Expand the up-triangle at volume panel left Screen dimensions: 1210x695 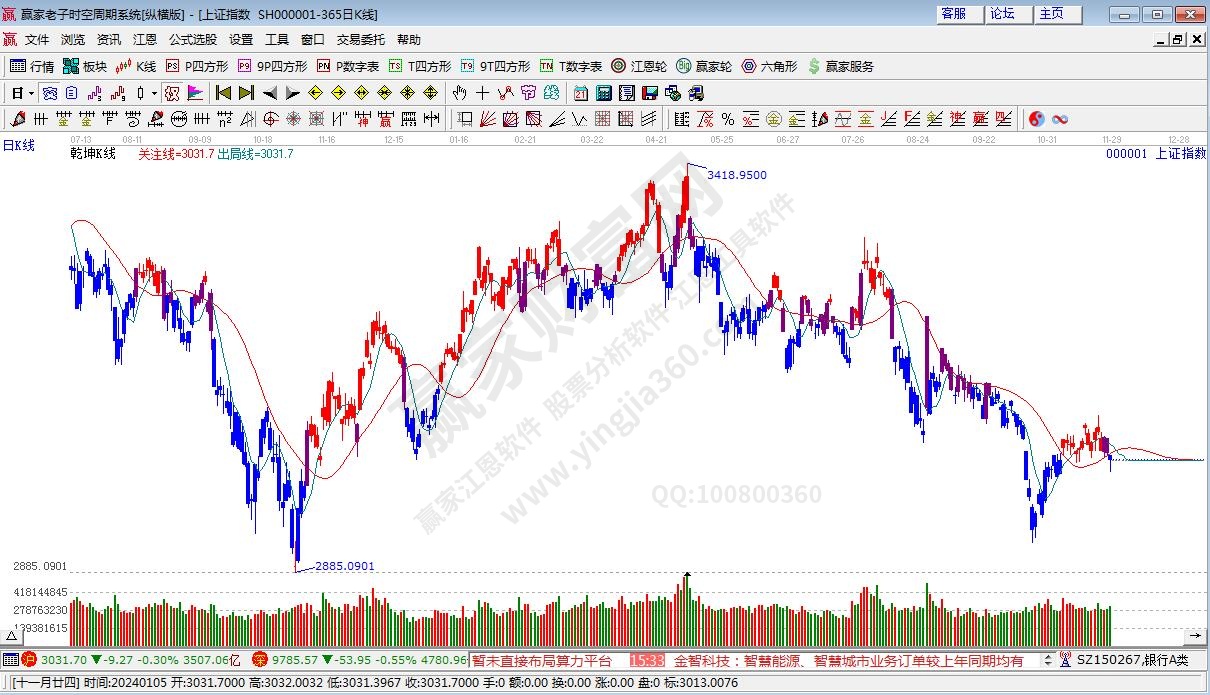[x=14, y=635]
